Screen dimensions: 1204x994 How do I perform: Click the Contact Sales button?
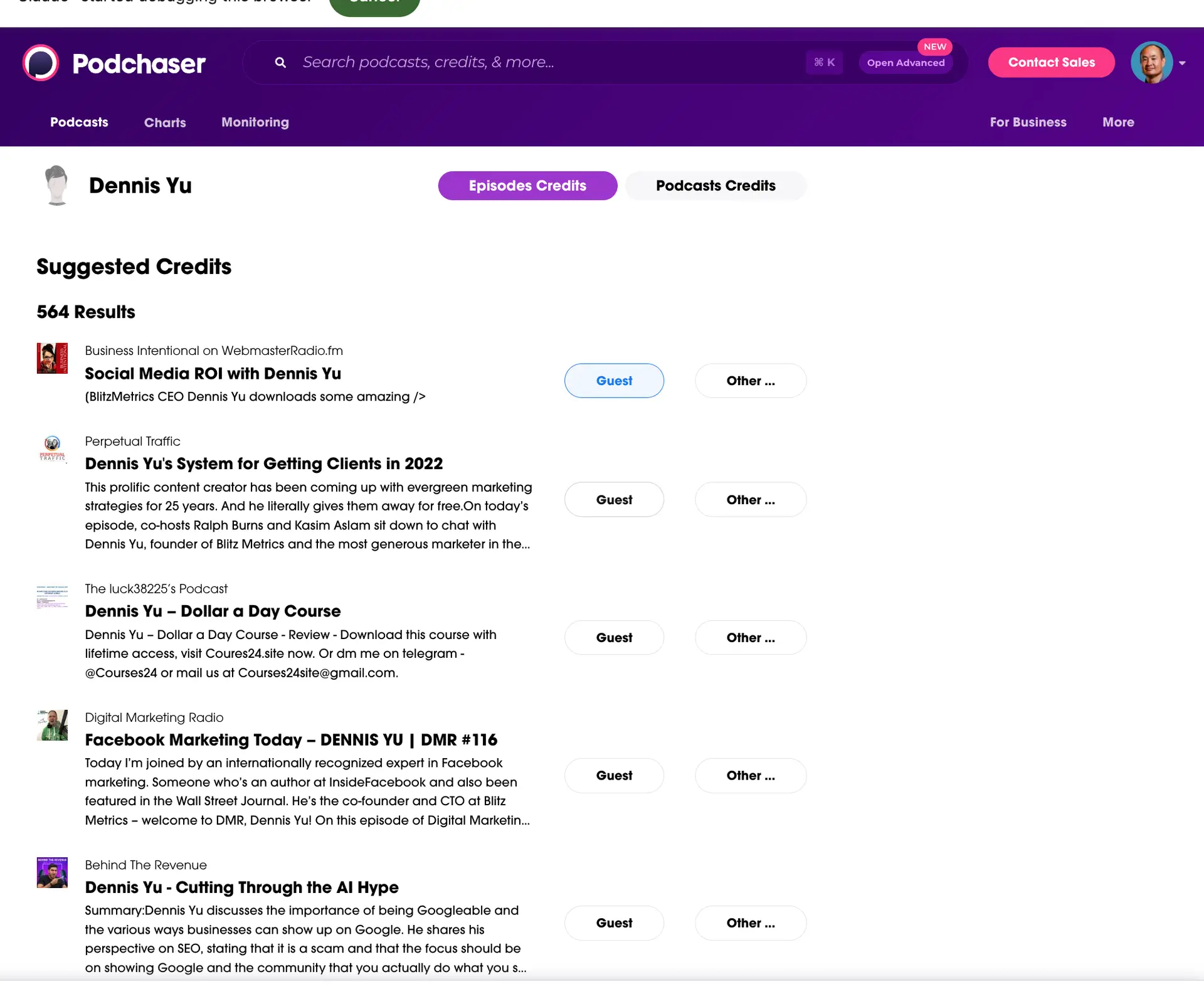click(x=1051, y=62)
